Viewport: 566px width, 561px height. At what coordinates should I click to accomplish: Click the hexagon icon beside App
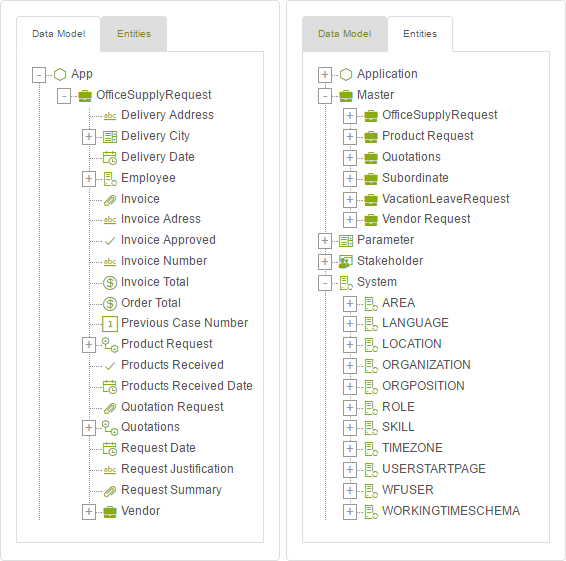(60, 75)
